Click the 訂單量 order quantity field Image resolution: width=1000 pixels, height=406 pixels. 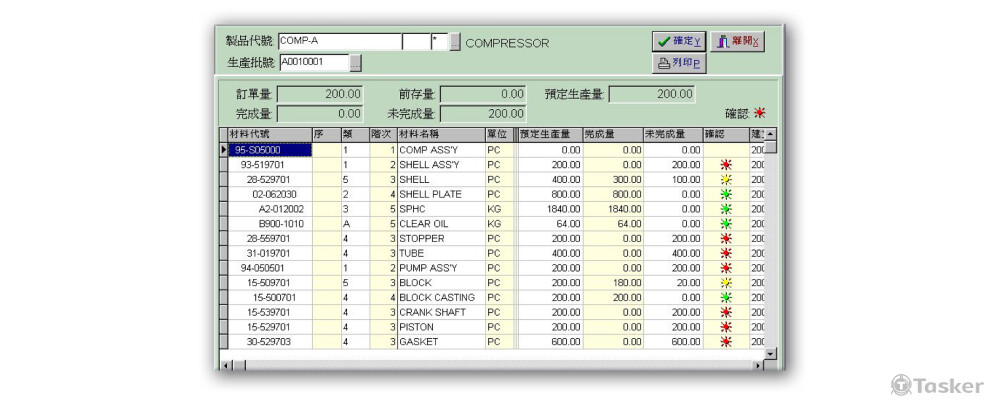point(320,94)
